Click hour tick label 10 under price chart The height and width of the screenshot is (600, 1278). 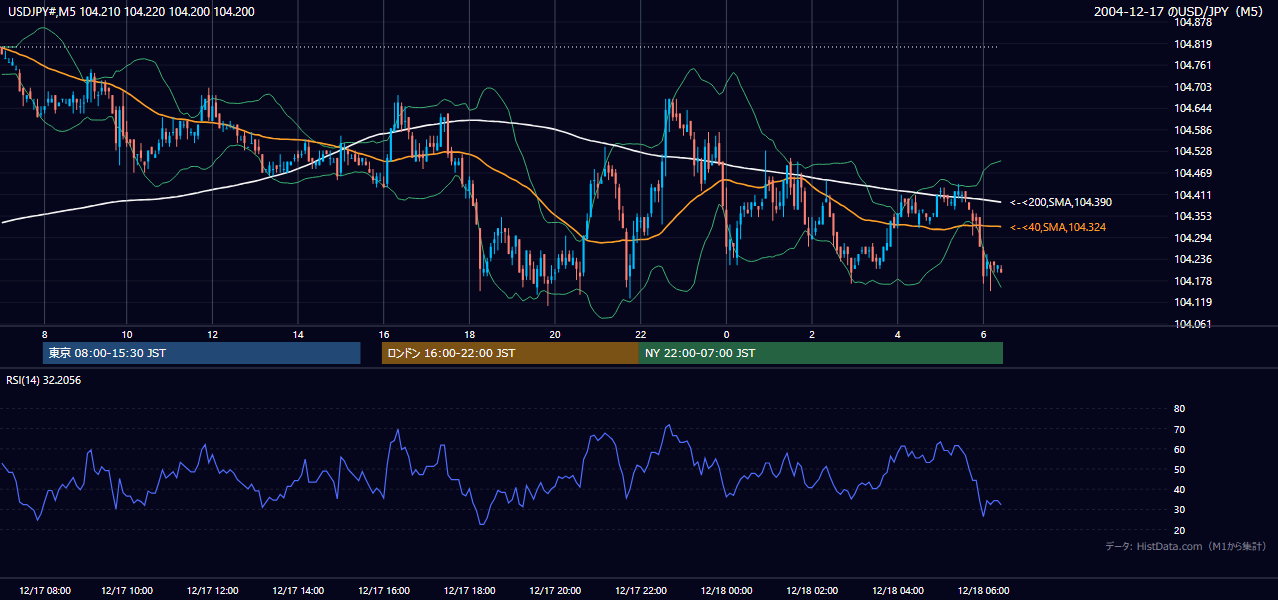[x=126, y=334]
